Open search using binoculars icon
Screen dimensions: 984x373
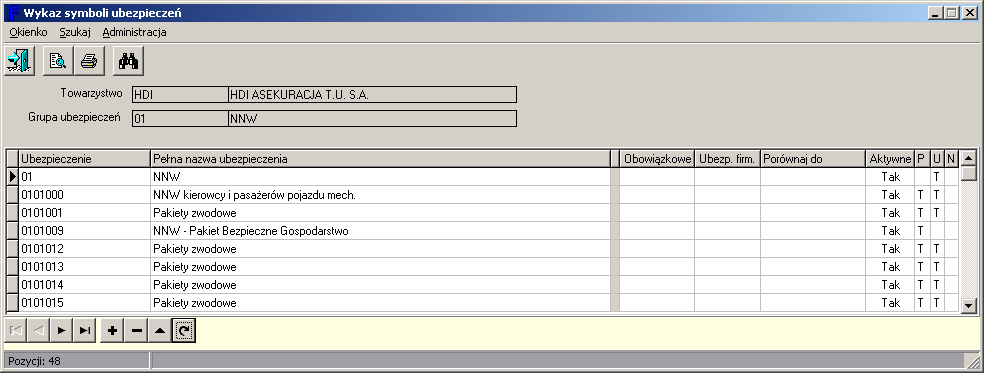pyautogui.click(x=129, y=61)
